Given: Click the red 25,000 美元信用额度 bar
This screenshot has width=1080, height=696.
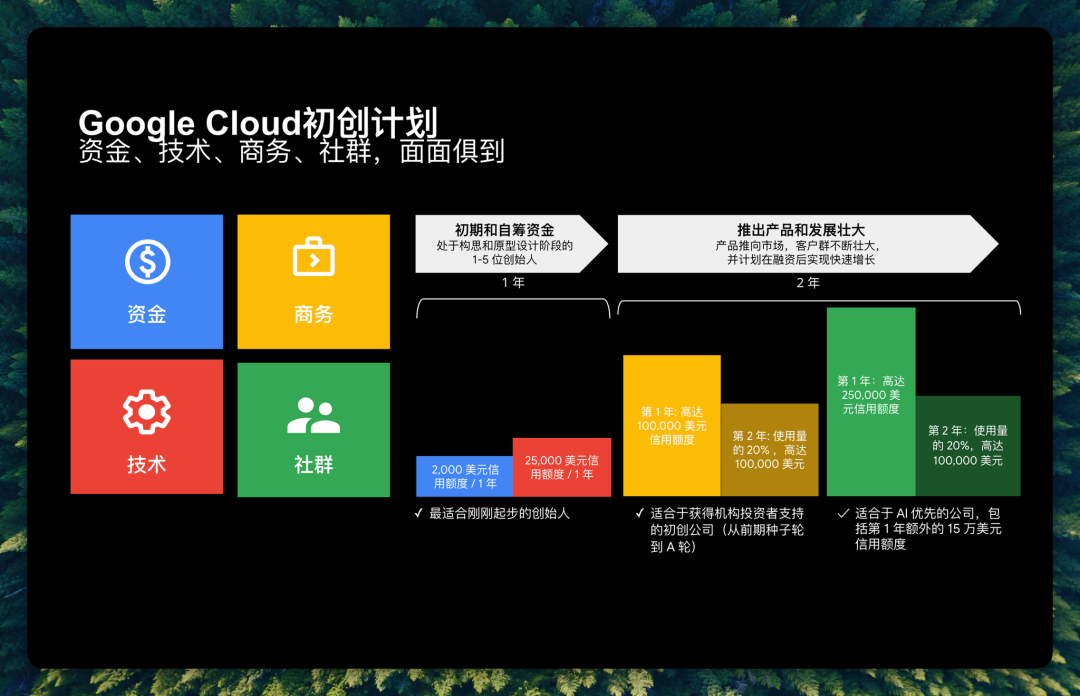Looking at the screenshot, I should (x=562, y=467).
